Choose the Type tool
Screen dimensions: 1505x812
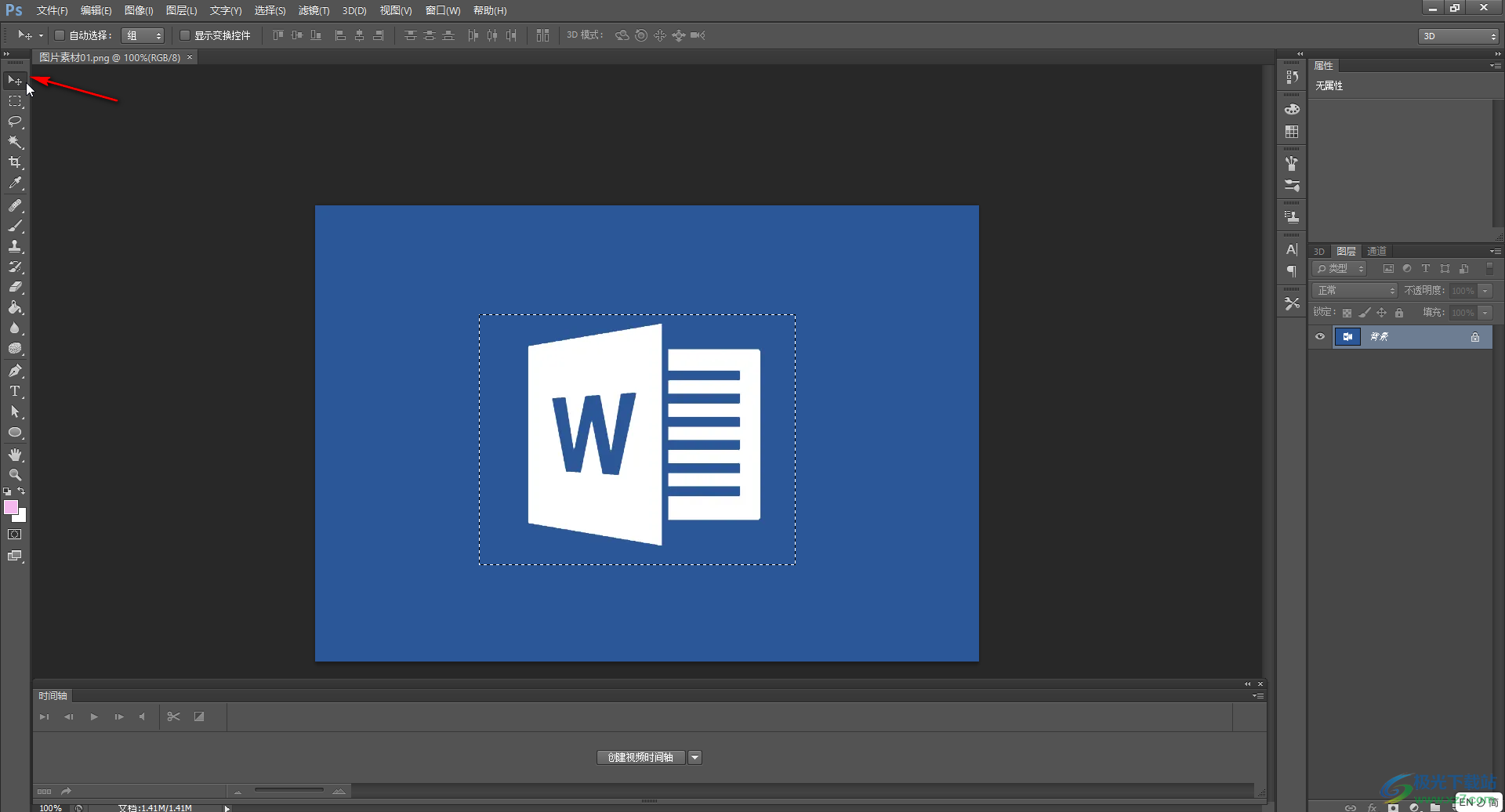pyautogui.click(x=15, y=391)
